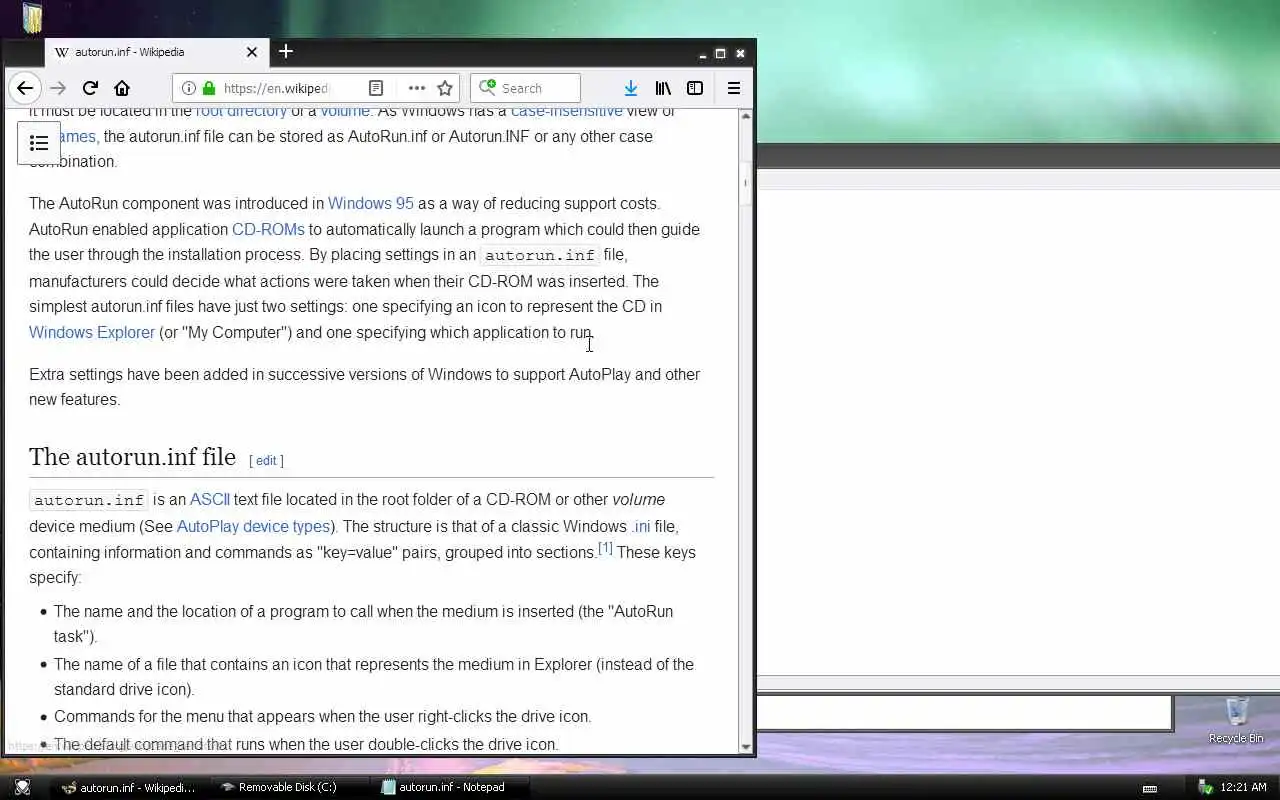Image resolution: width=1280 pixels, height=800 pixels.
Task: Follow the 'CD-ROMs' link
Action: pyautogui.click(x=268, y=230)
